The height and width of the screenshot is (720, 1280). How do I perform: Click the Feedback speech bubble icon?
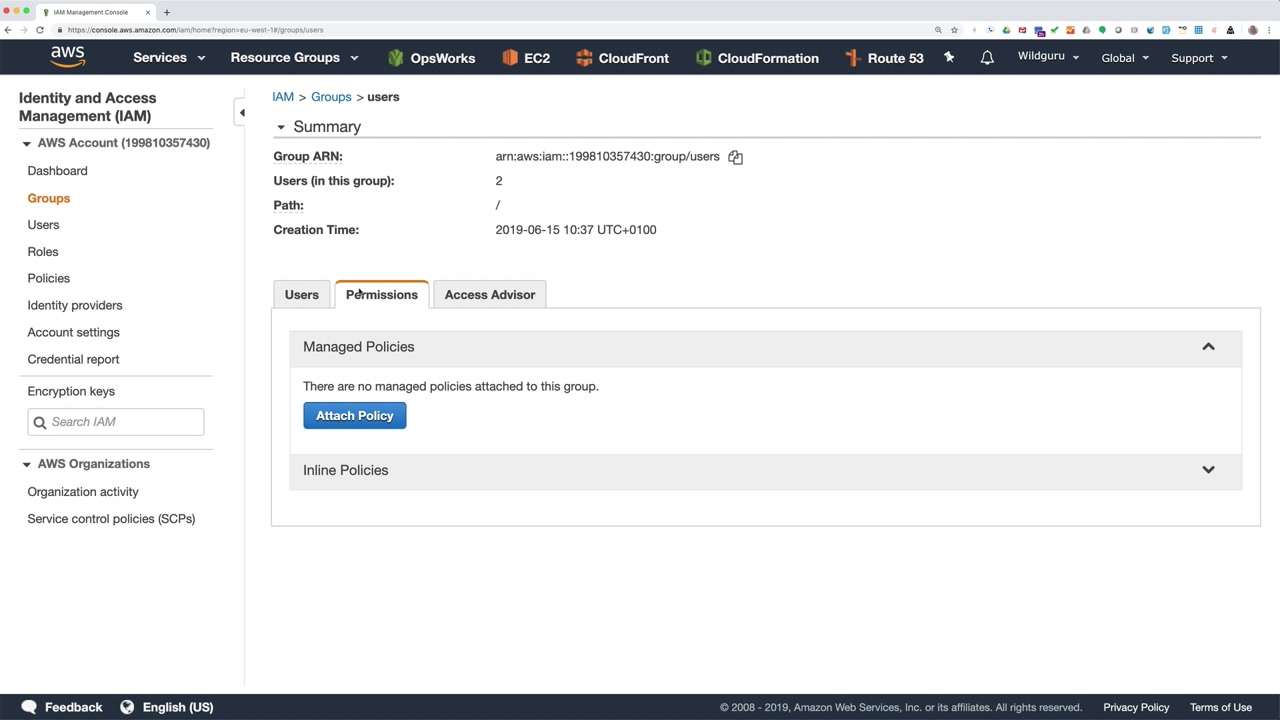point(29,707)
